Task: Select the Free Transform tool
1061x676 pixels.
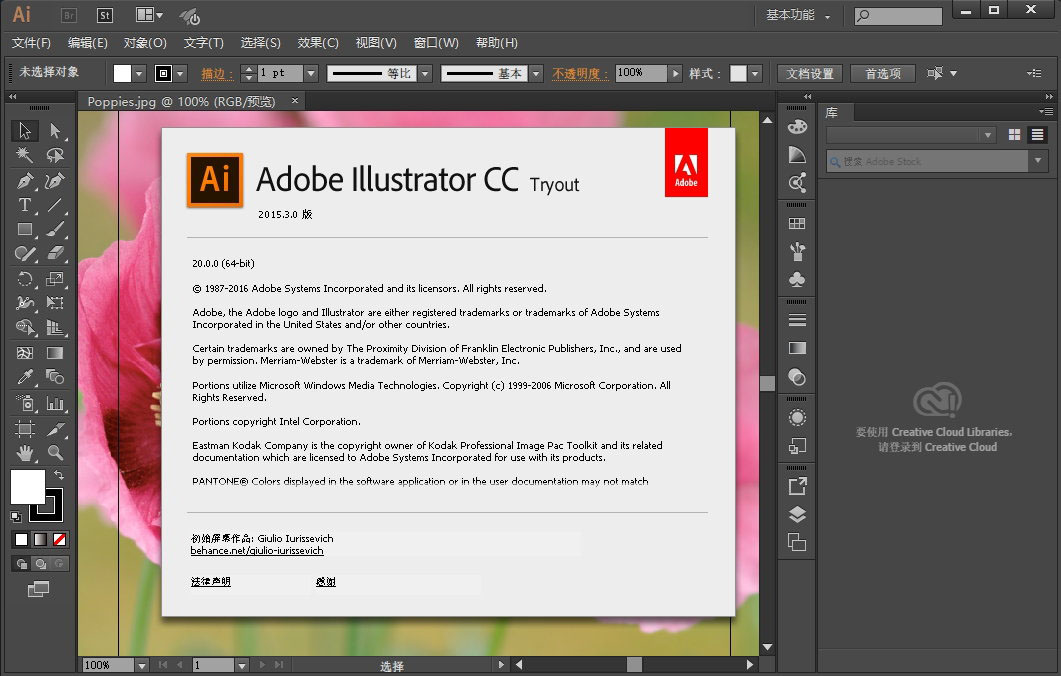Action: (x=55, y=302)
